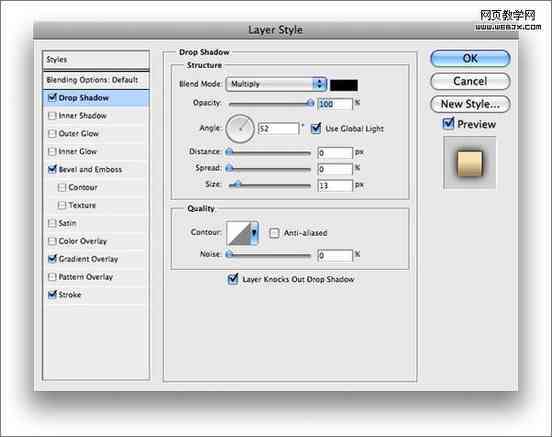The image size is (552, 437).
Task: Select Bevel and Emboss style entry
Action: click(x=90, y=169)
